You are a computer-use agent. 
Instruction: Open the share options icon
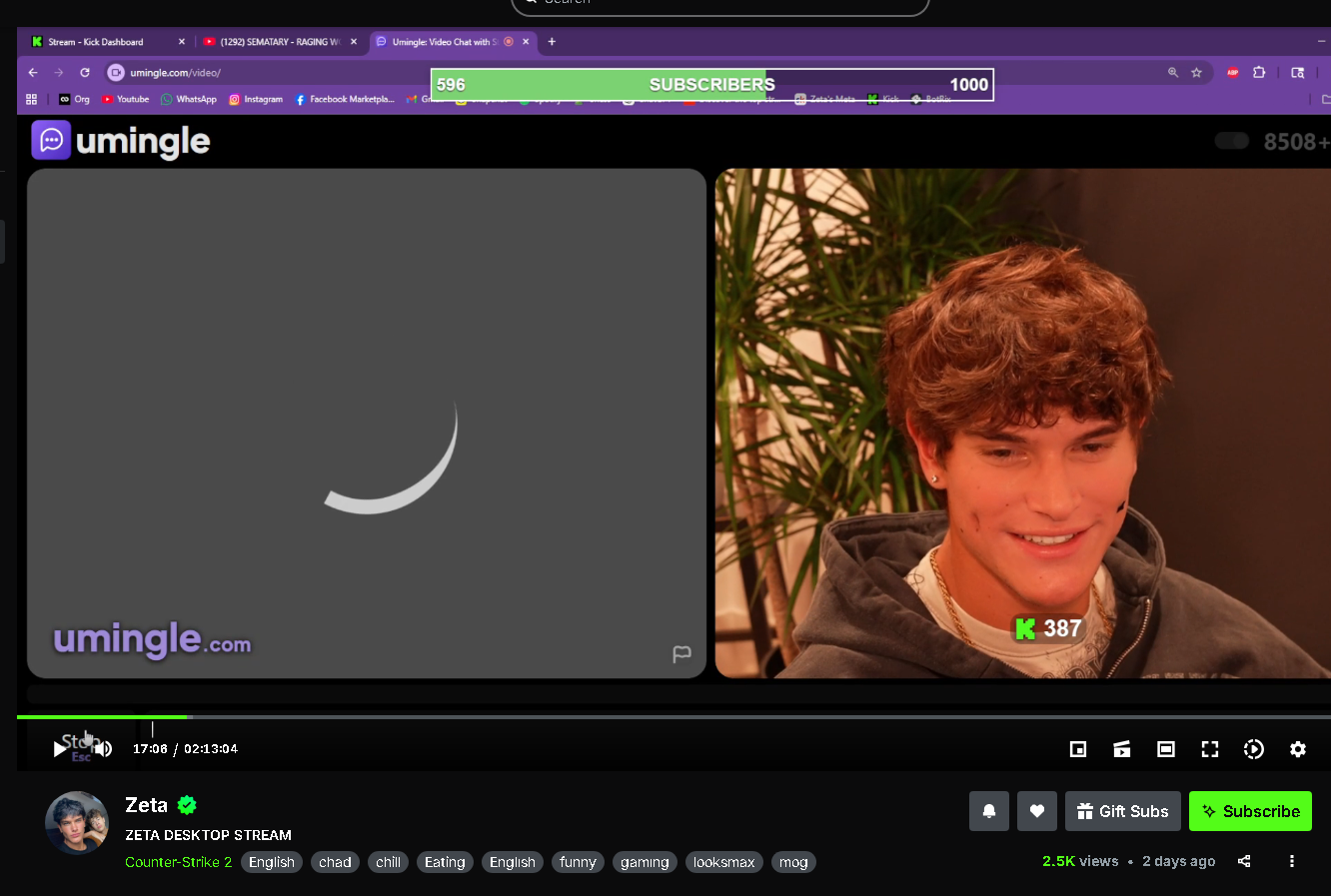[x=1244, y=861]
